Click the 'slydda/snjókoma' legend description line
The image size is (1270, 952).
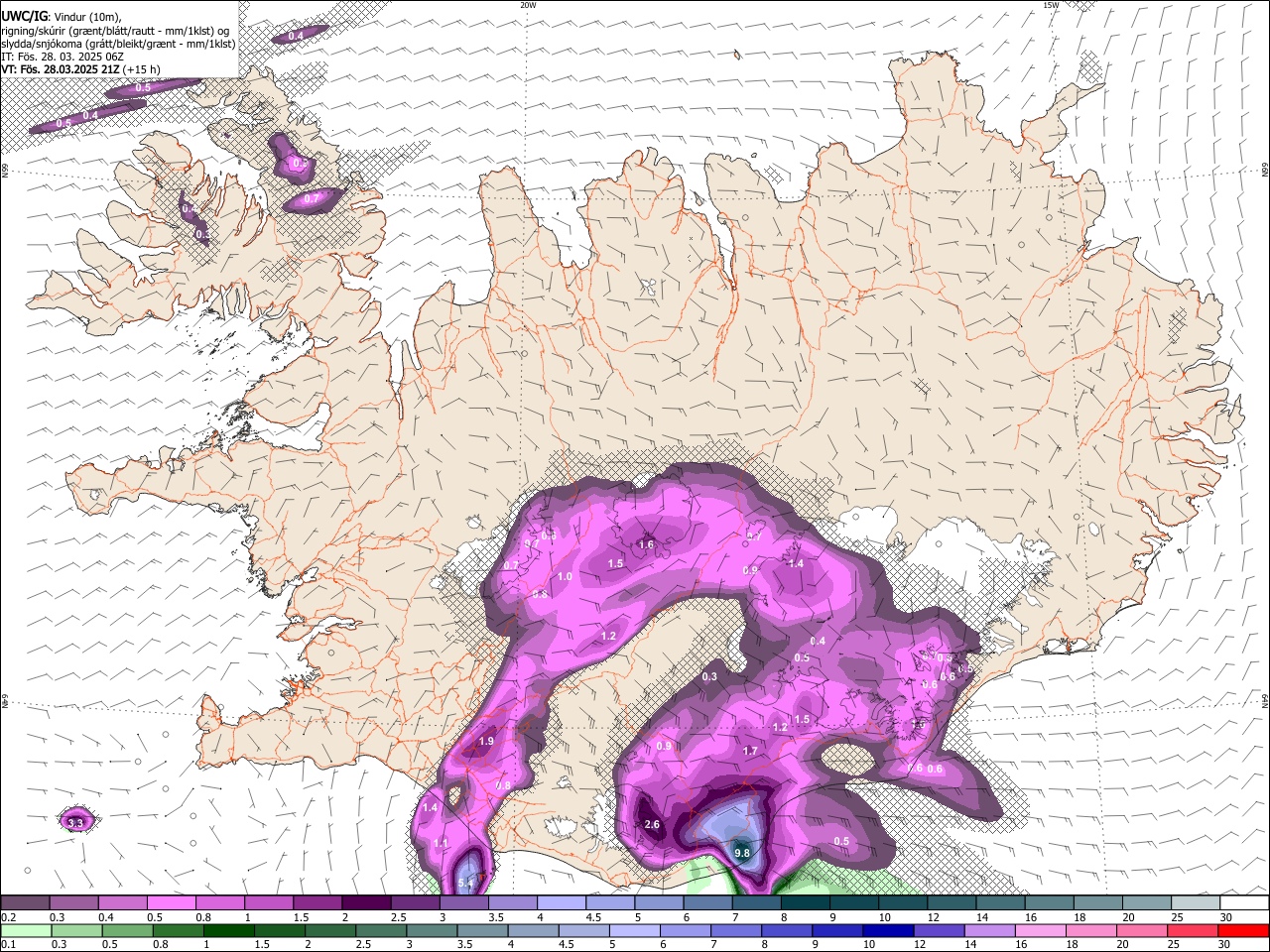119,44
